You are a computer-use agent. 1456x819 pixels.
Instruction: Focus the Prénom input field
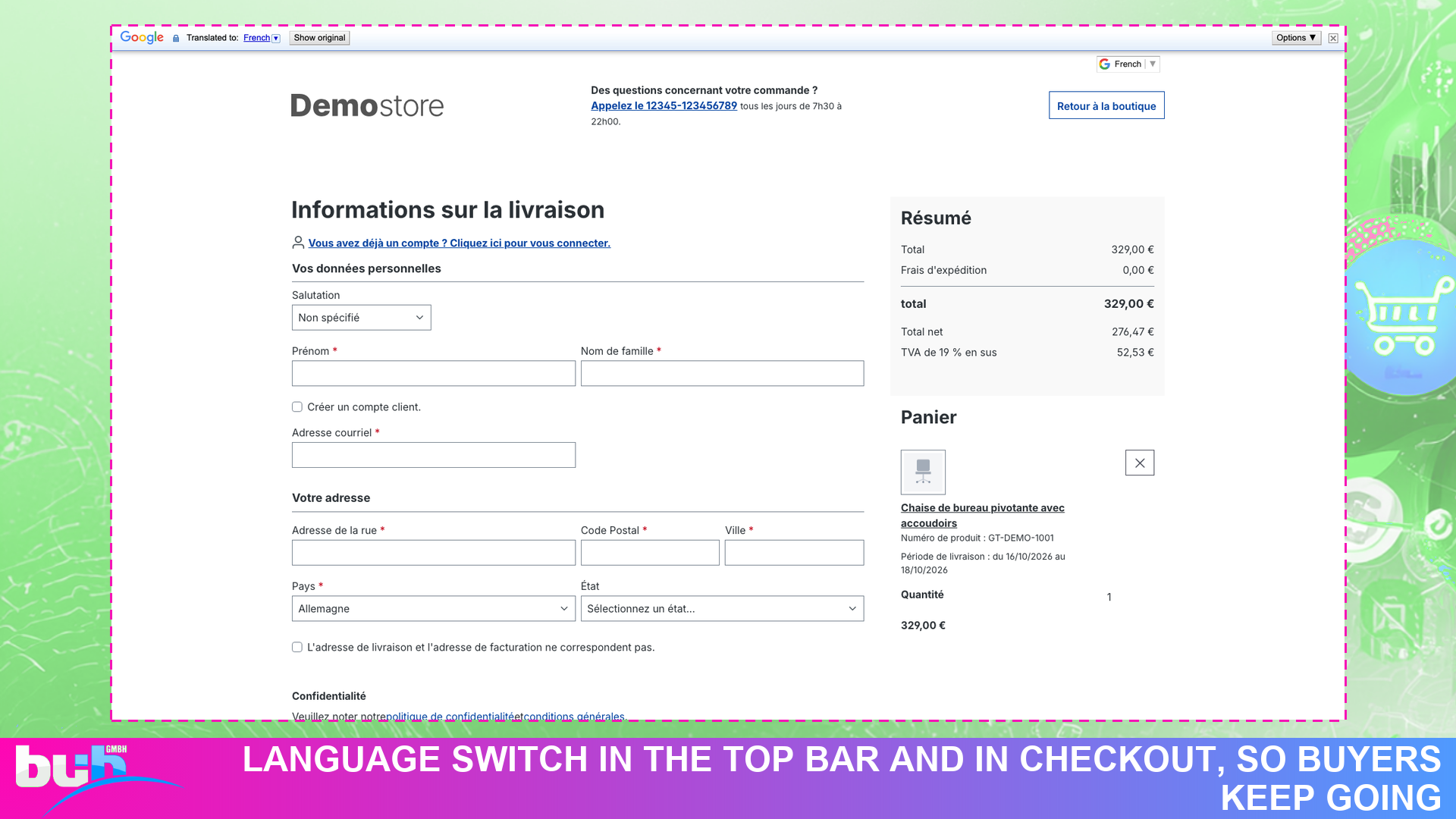[x=434, y=373]
